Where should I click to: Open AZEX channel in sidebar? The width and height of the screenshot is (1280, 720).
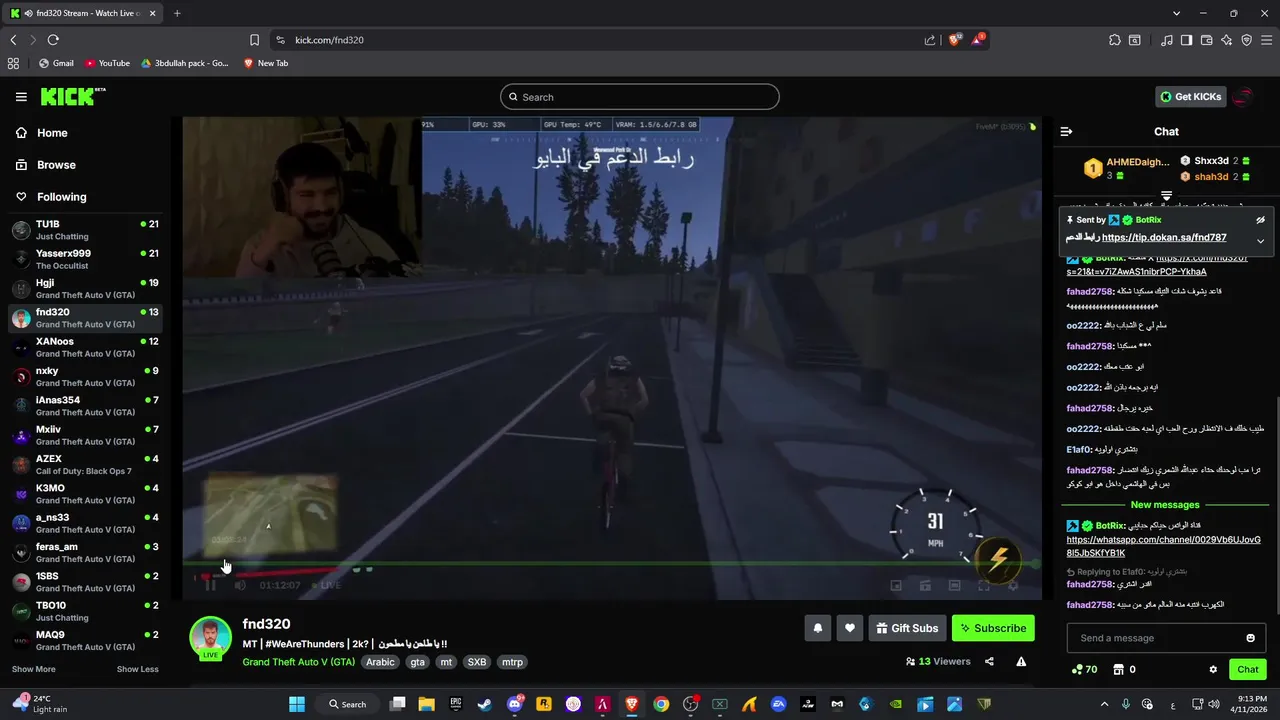point(85,465)
